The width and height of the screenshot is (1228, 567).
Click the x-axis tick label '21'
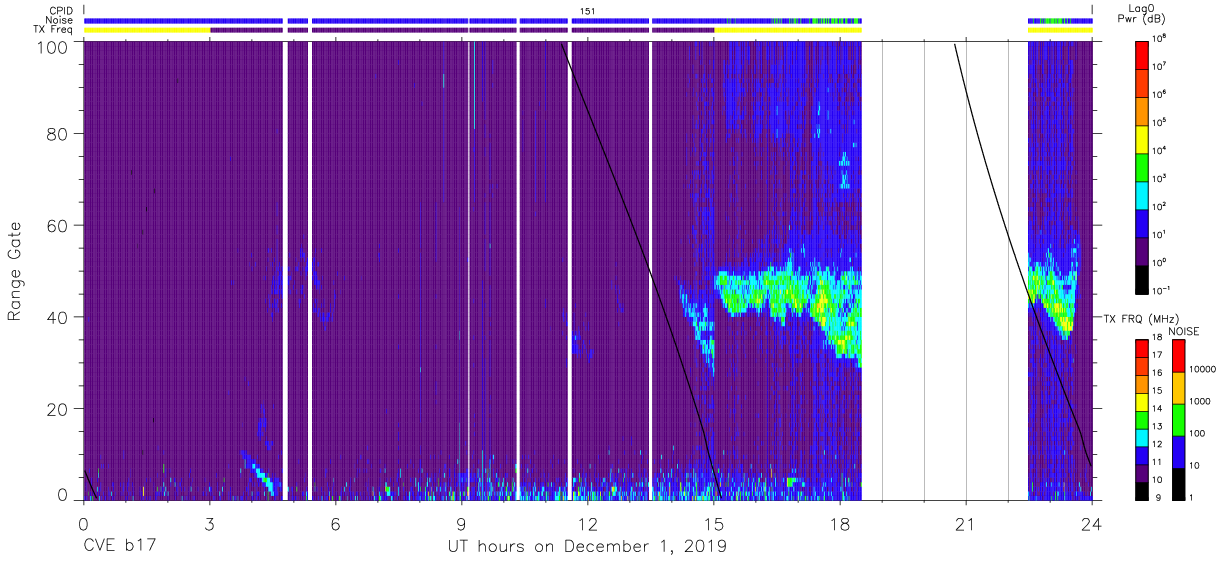coord(965,523)
